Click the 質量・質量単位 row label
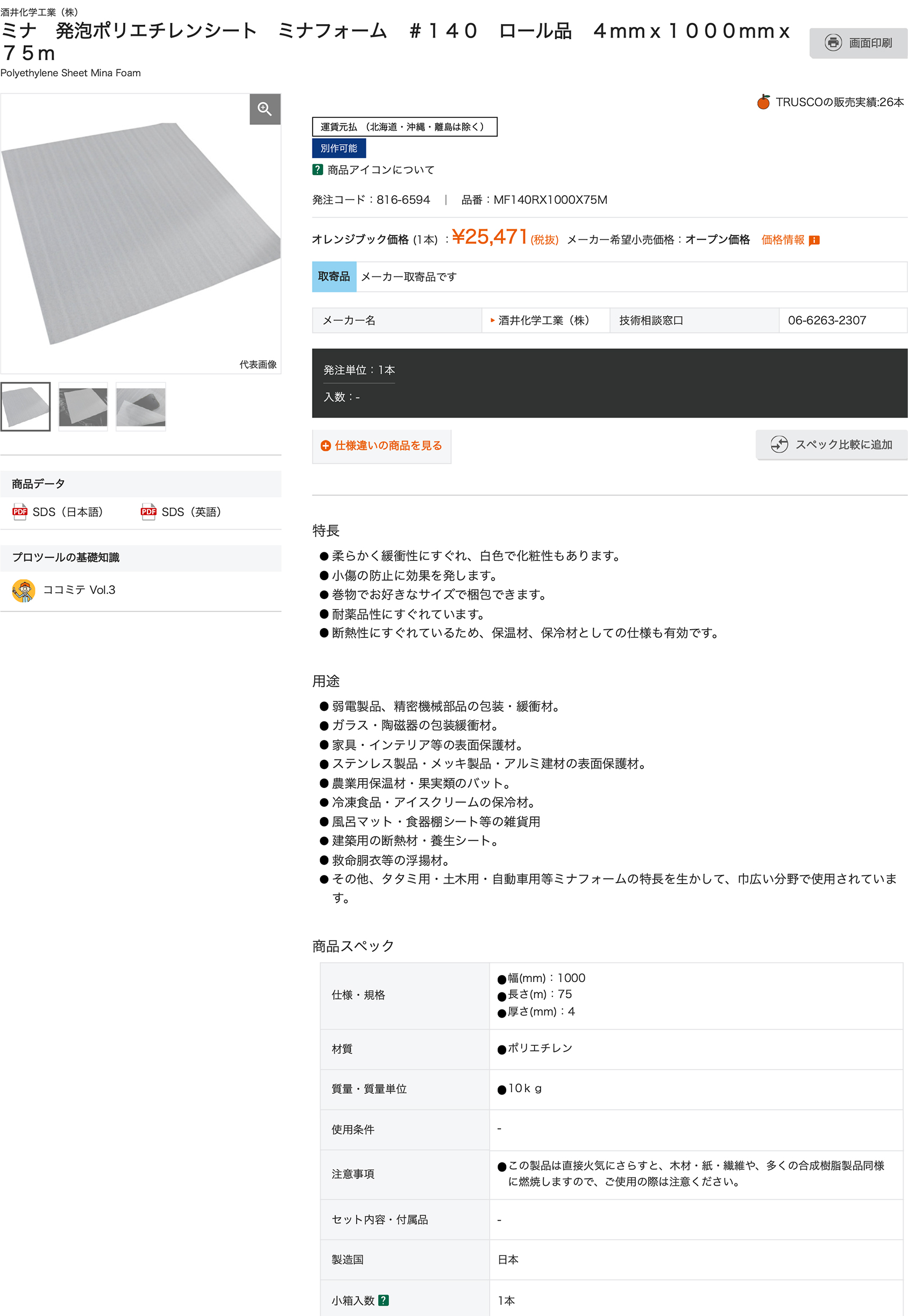This screenshot has width=908, height=1316. (x=368, y=1089)
